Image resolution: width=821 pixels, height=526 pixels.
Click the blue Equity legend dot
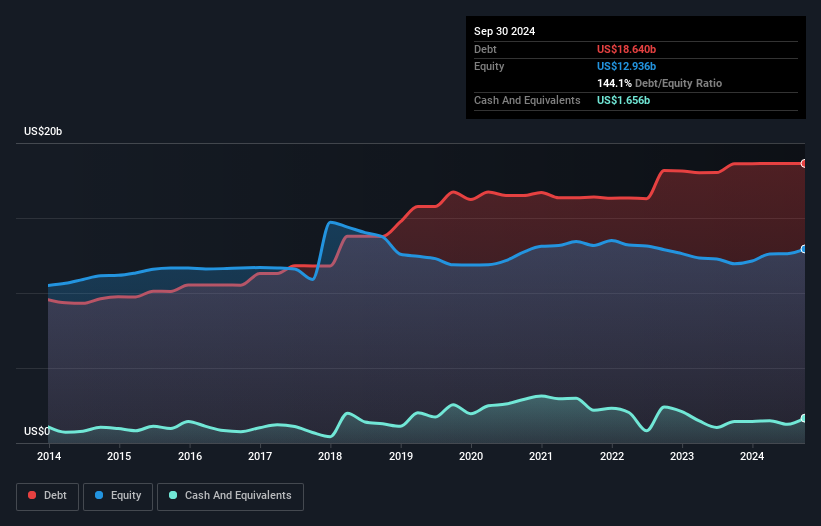point(99,495)
